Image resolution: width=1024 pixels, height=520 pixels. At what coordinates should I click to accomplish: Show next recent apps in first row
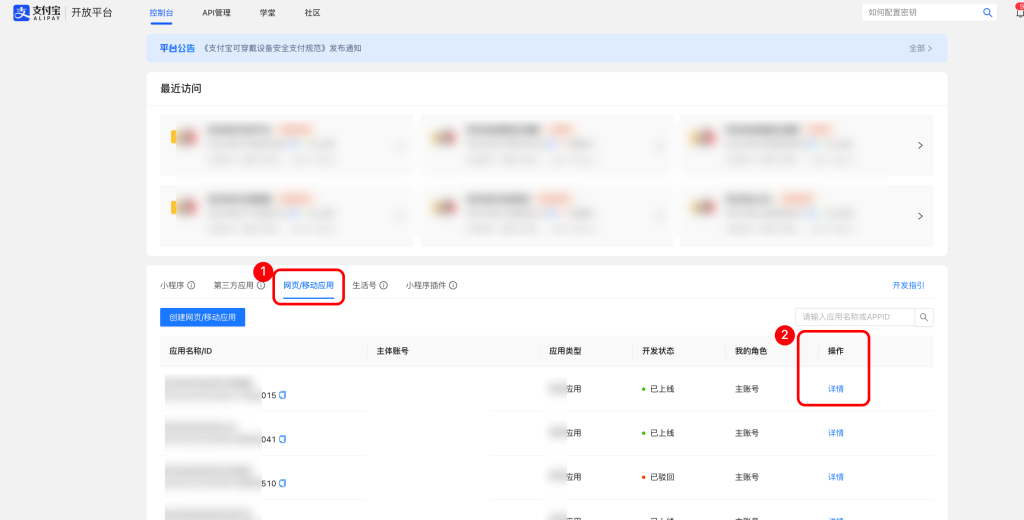(920, 145)
